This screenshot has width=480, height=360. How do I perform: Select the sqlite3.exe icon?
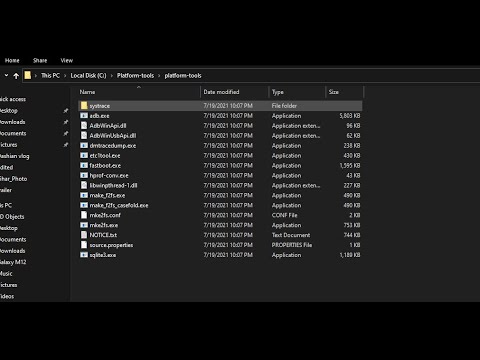pos(84,255)
